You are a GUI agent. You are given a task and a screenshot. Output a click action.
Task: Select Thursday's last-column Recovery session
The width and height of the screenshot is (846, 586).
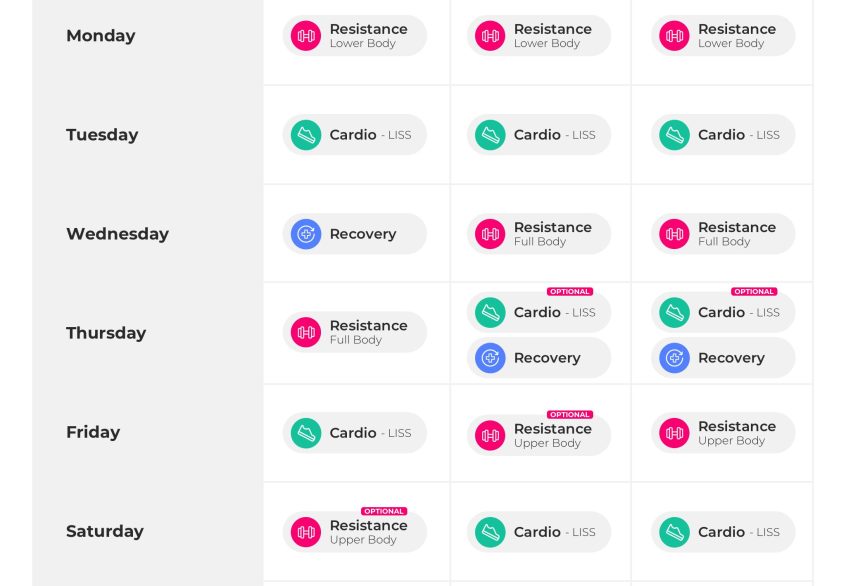click(723, 358)
